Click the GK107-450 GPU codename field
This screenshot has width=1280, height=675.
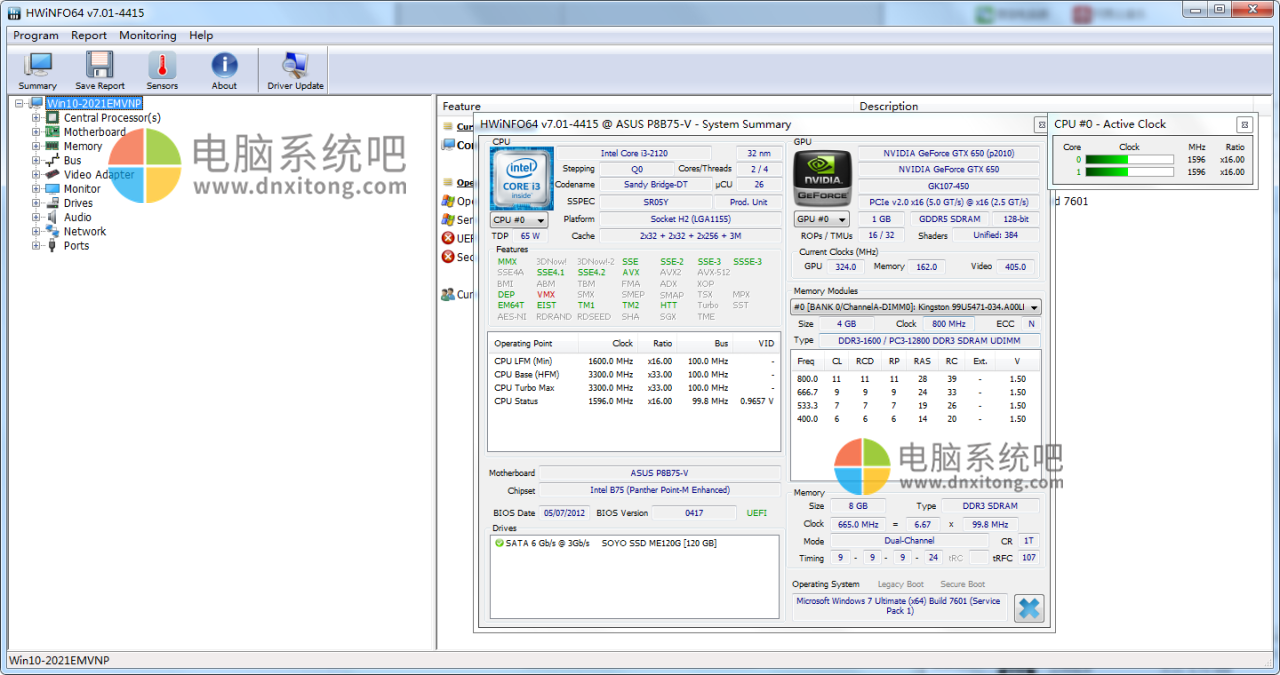[949, 185]
